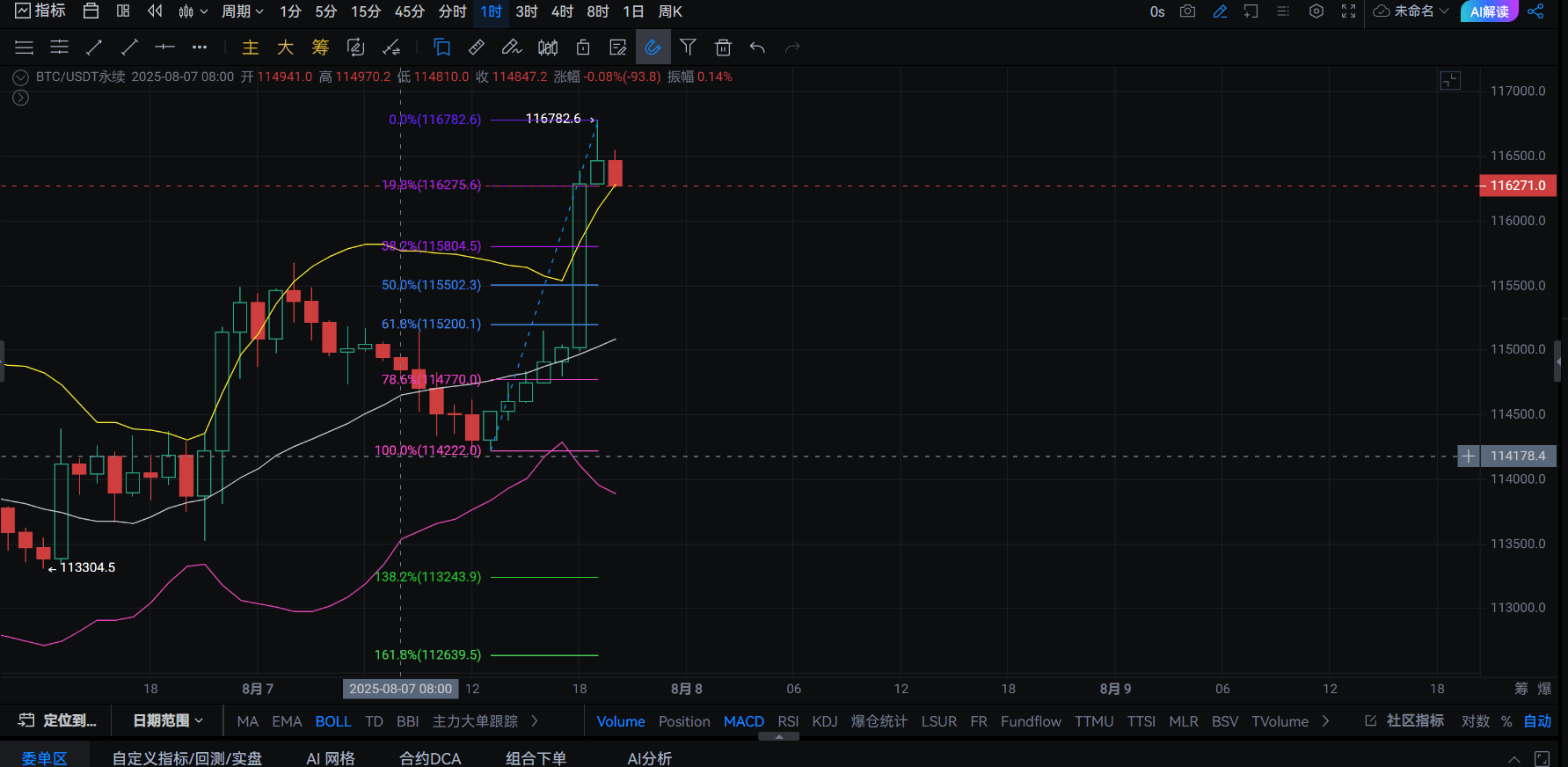Image resolution: width=1568 pixels, height=767 pixels.
Task: Open the 日期范围 date range dropdown
Action: (167, 721)
